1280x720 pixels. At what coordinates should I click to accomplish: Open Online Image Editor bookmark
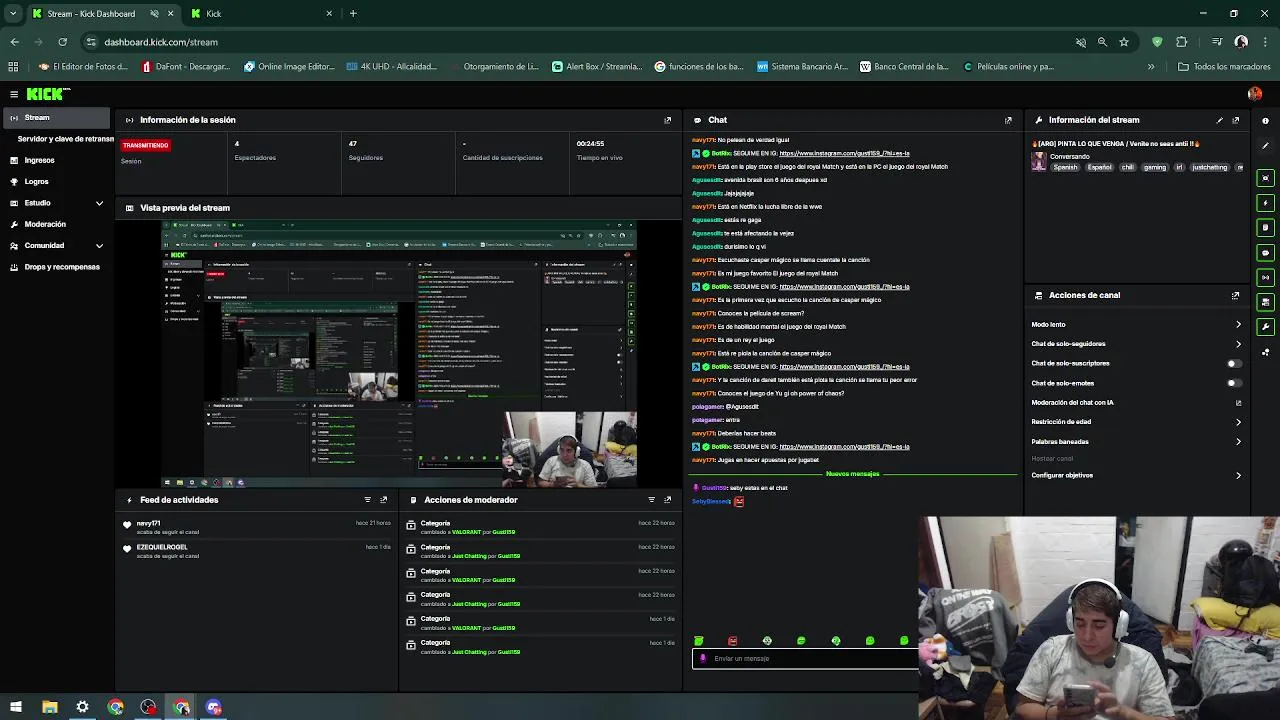[x=289, y=67]
